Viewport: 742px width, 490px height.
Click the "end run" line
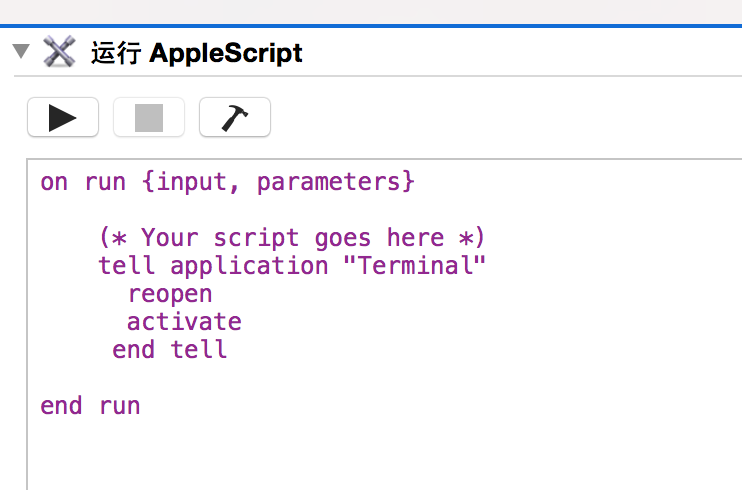[90, 406]
